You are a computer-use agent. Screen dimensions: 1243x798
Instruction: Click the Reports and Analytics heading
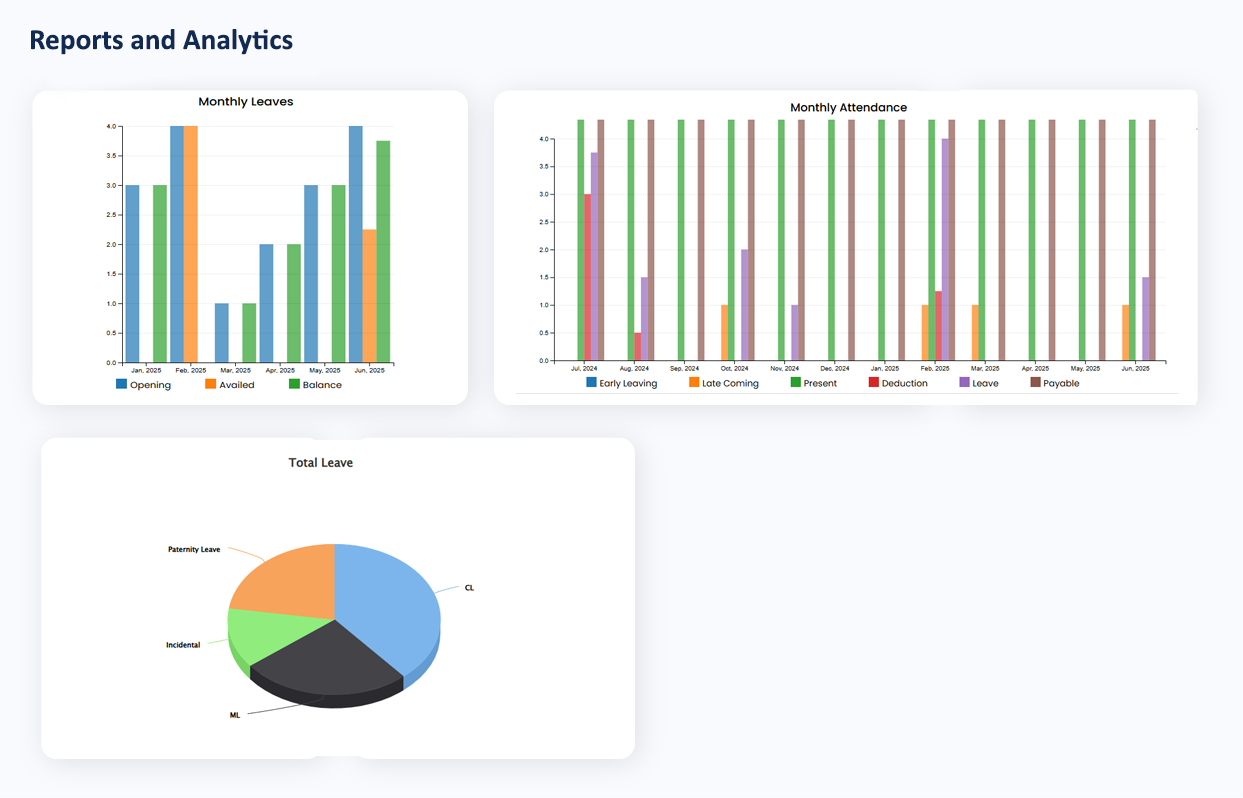pos(161,40)
